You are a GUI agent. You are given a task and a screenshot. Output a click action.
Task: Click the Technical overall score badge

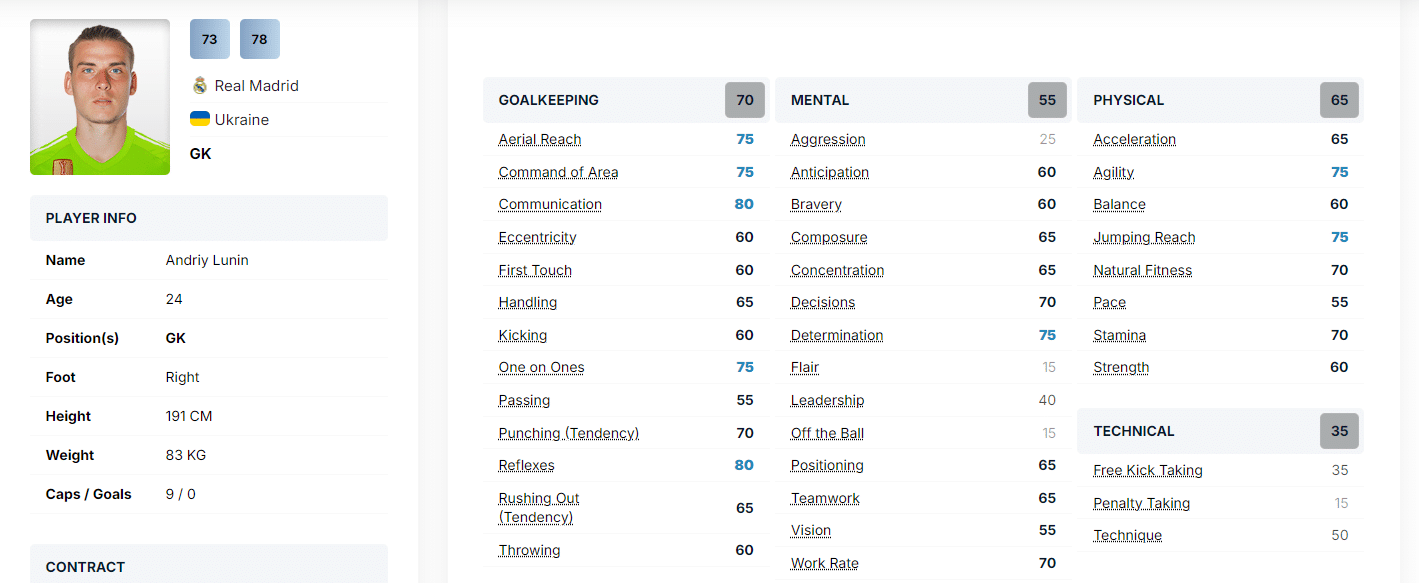coord(1339,431)
